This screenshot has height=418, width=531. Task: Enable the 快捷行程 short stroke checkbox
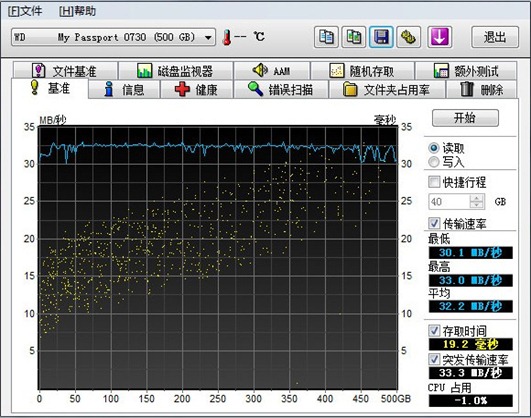(x=434, y=182)
